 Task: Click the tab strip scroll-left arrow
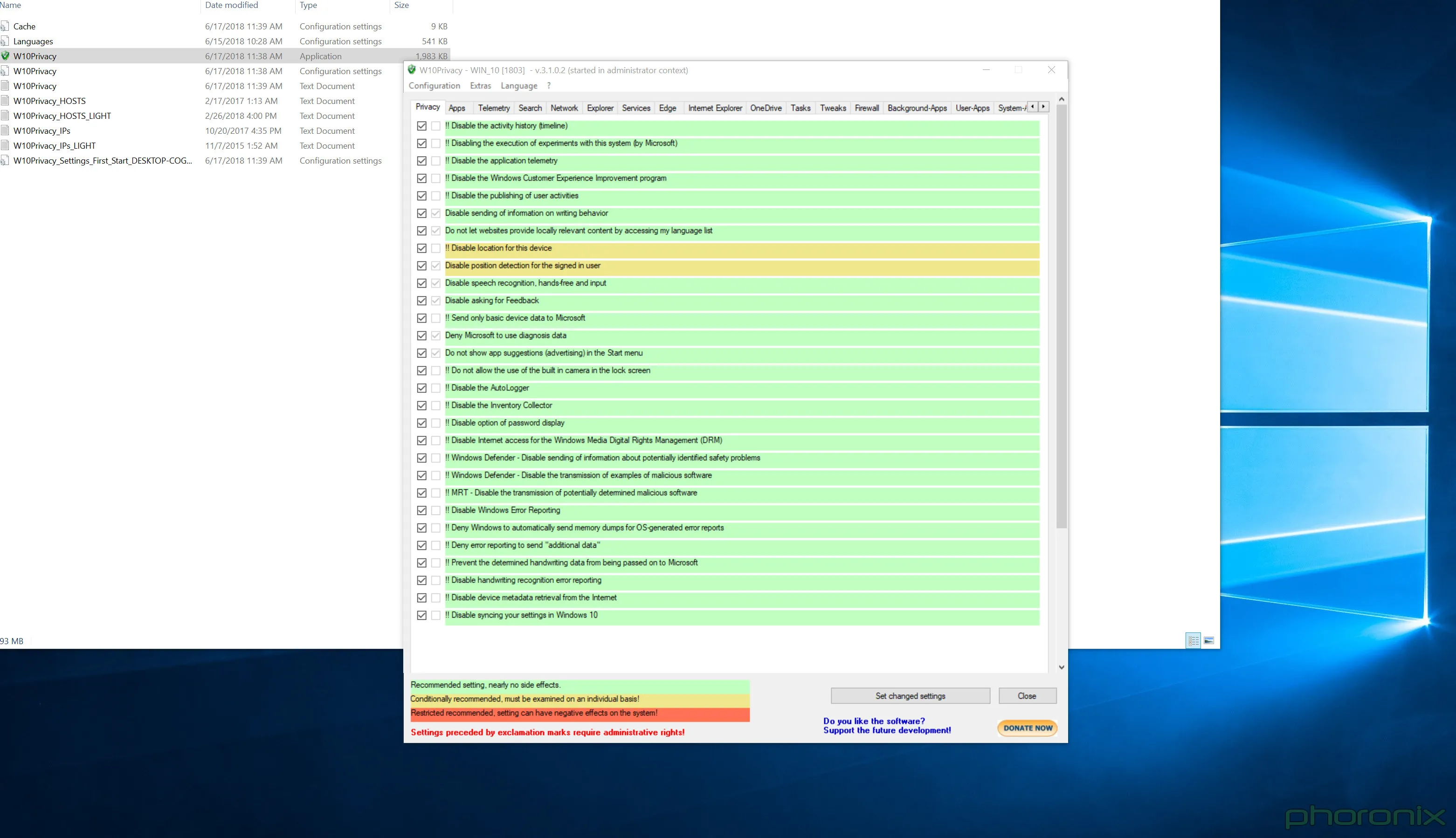(x=1032, y=106)
